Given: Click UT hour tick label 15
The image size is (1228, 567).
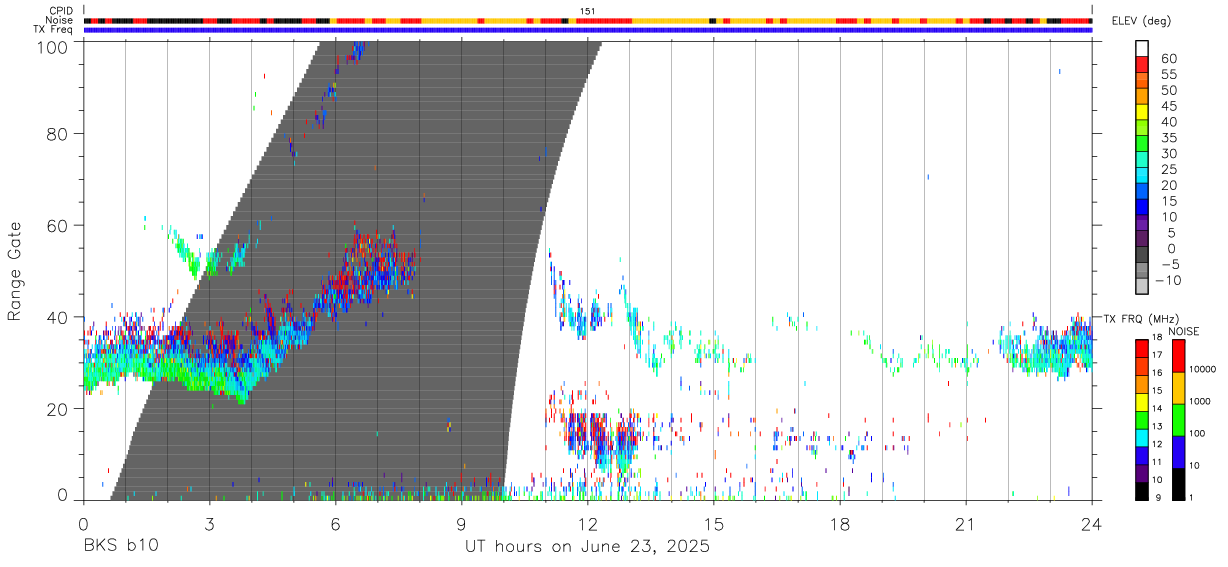Looking at the screenshot, I should (714, 523).
